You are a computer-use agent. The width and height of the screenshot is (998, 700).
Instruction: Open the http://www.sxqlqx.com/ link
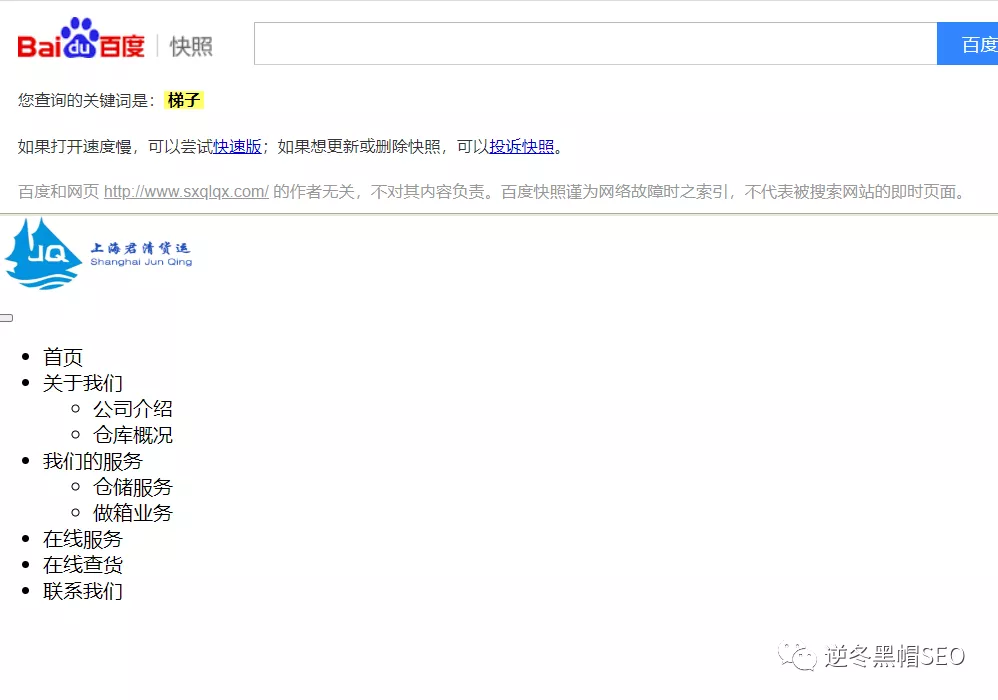(x=186, y=192)
